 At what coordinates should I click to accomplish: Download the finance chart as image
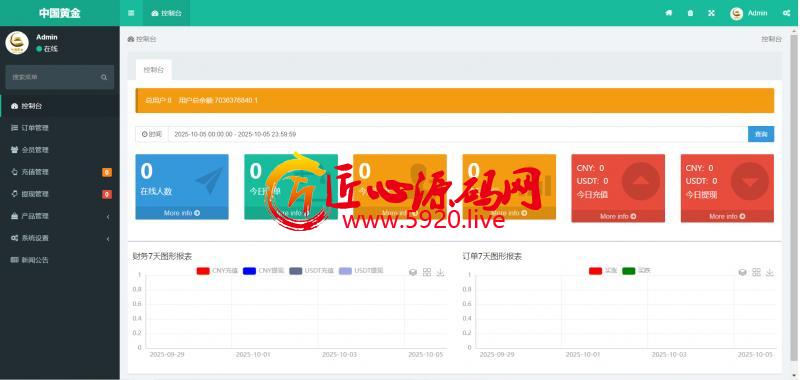(440, 272)
